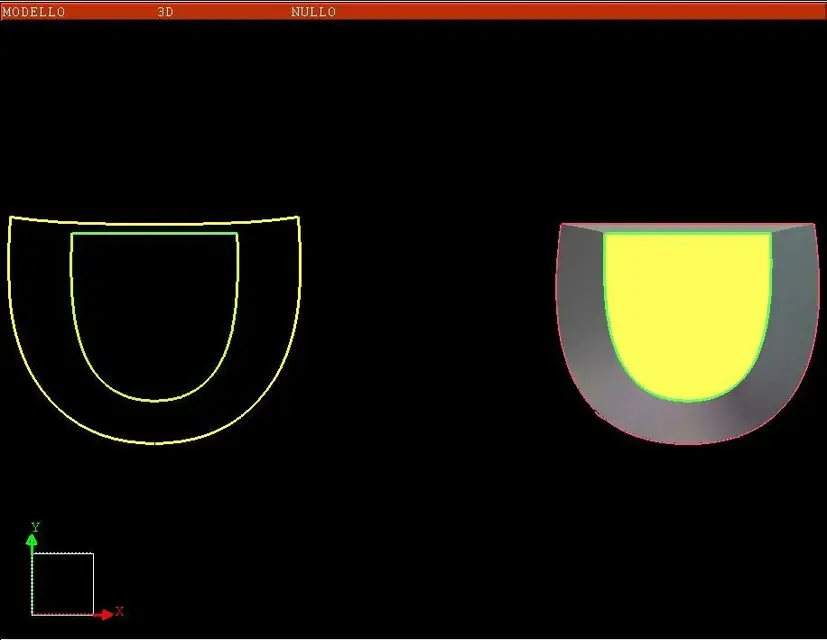The width and height of the screenshot is (827, 640).
Task: Click the origin corner of the axis triad
Action: pos(32,615)
